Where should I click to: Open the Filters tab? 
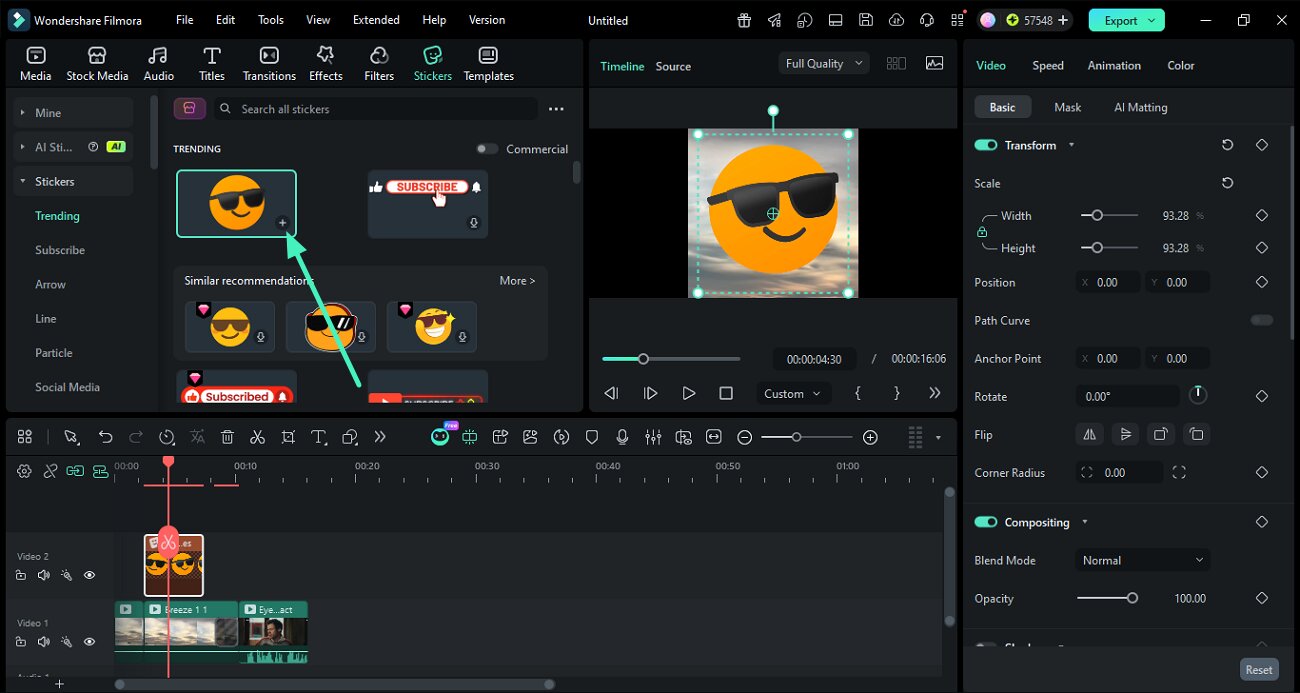pos(379,63)
